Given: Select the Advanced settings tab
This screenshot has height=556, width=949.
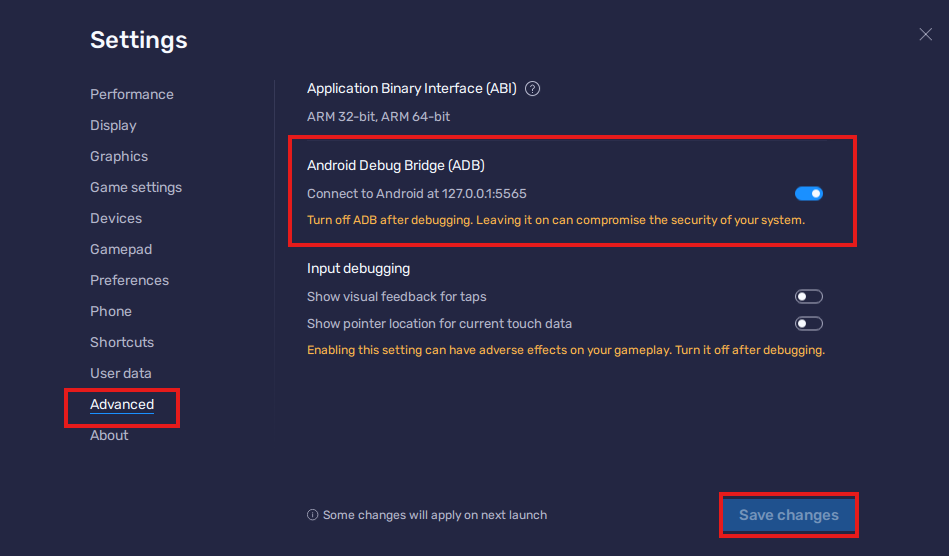Looking at the screenshot, I should point(122,404).
